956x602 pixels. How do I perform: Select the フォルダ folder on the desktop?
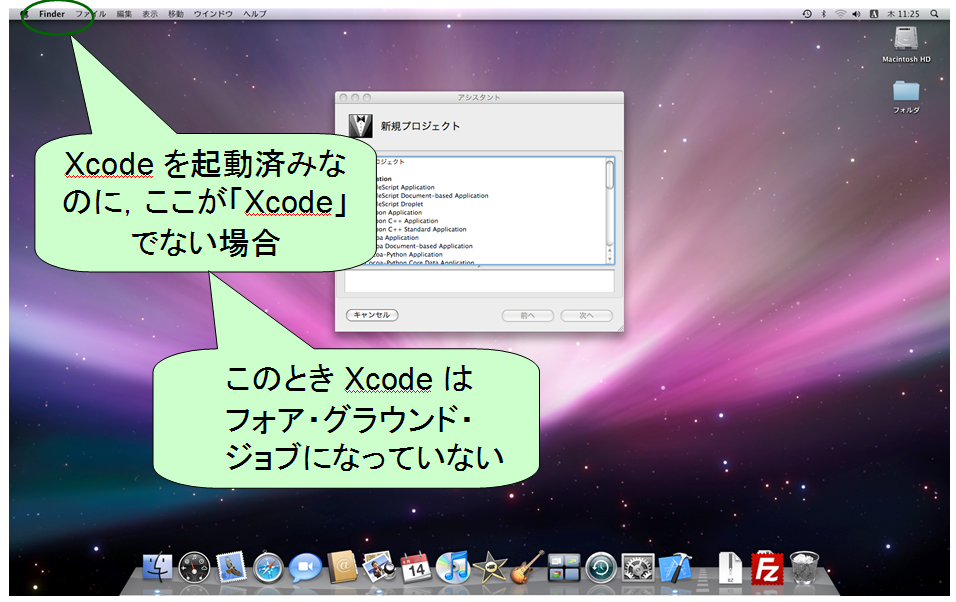point(906,97)
